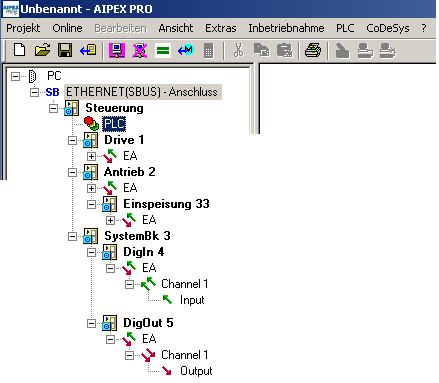Image resolution: width=439 pixels, height=383 pixels.
Task: Collapse the Antrieb 2 node
Action: pos(72,172)
